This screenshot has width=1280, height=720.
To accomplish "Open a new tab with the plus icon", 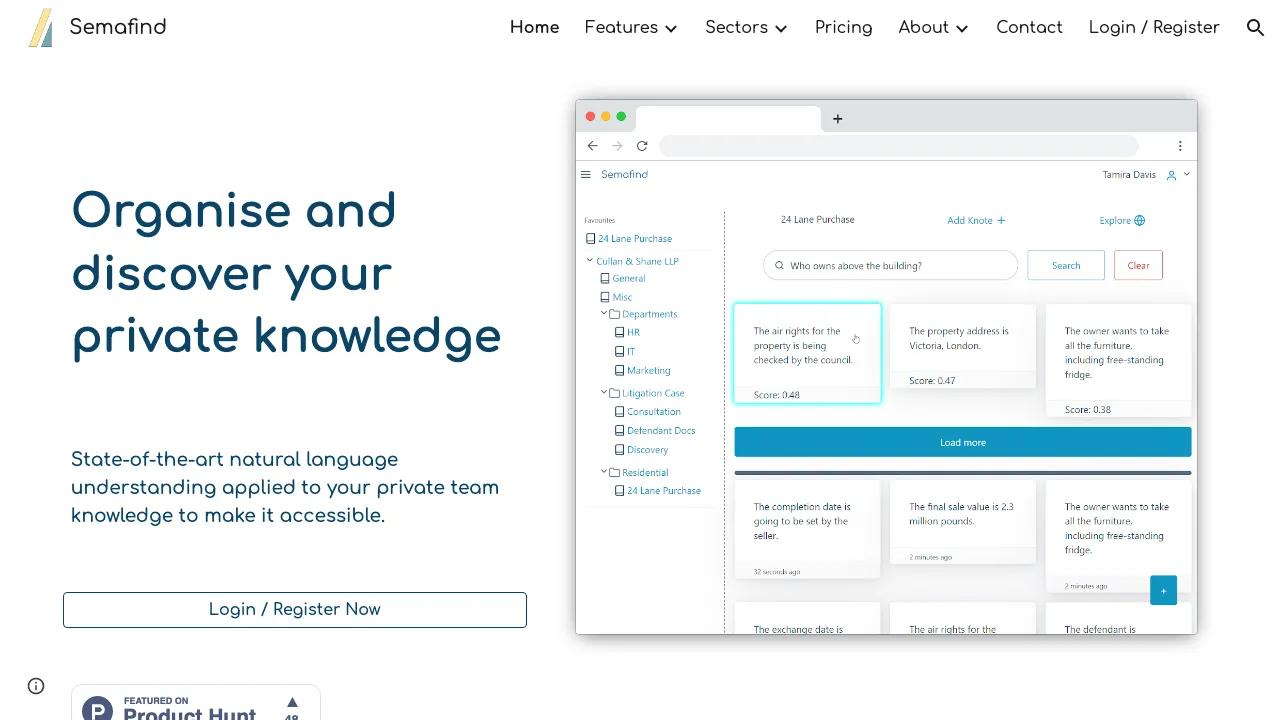I will point(838,119).
